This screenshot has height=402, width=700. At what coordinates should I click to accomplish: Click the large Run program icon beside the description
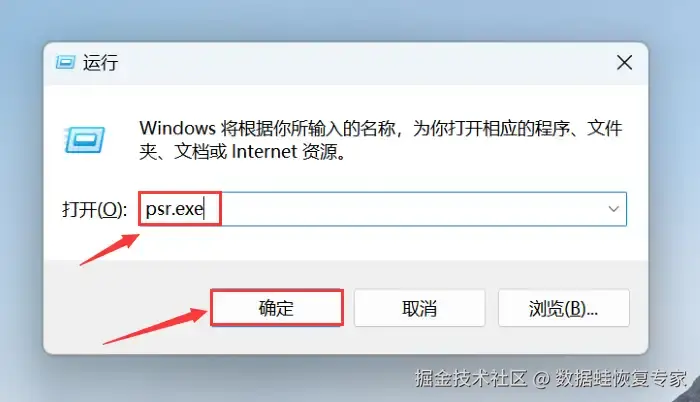click(x=84, y=140)
